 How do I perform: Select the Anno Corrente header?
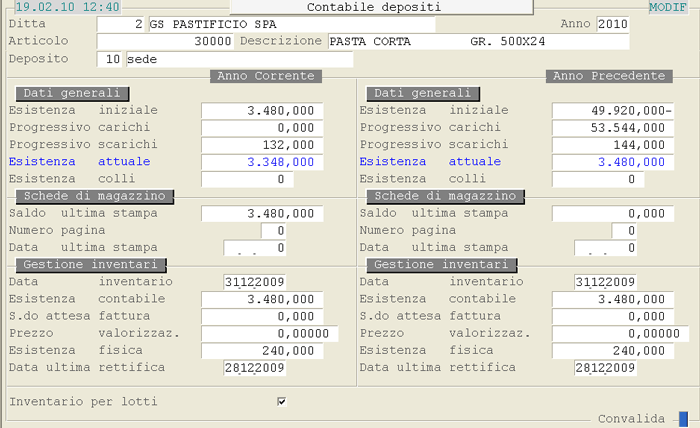pos(266,76)
